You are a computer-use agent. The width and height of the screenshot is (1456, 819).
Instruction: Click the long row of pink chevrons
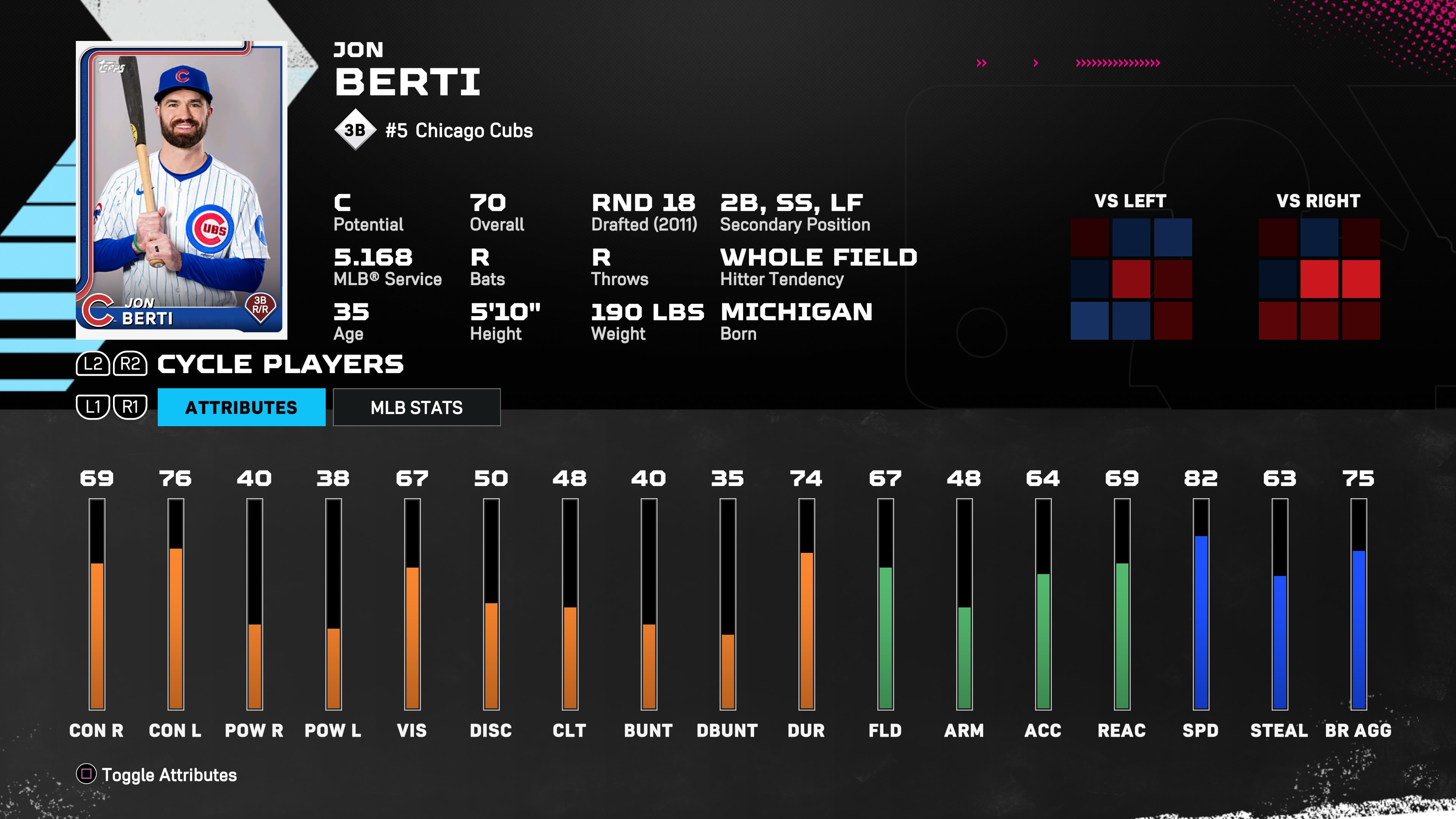pyautogui.click(x=1117, y=63)
